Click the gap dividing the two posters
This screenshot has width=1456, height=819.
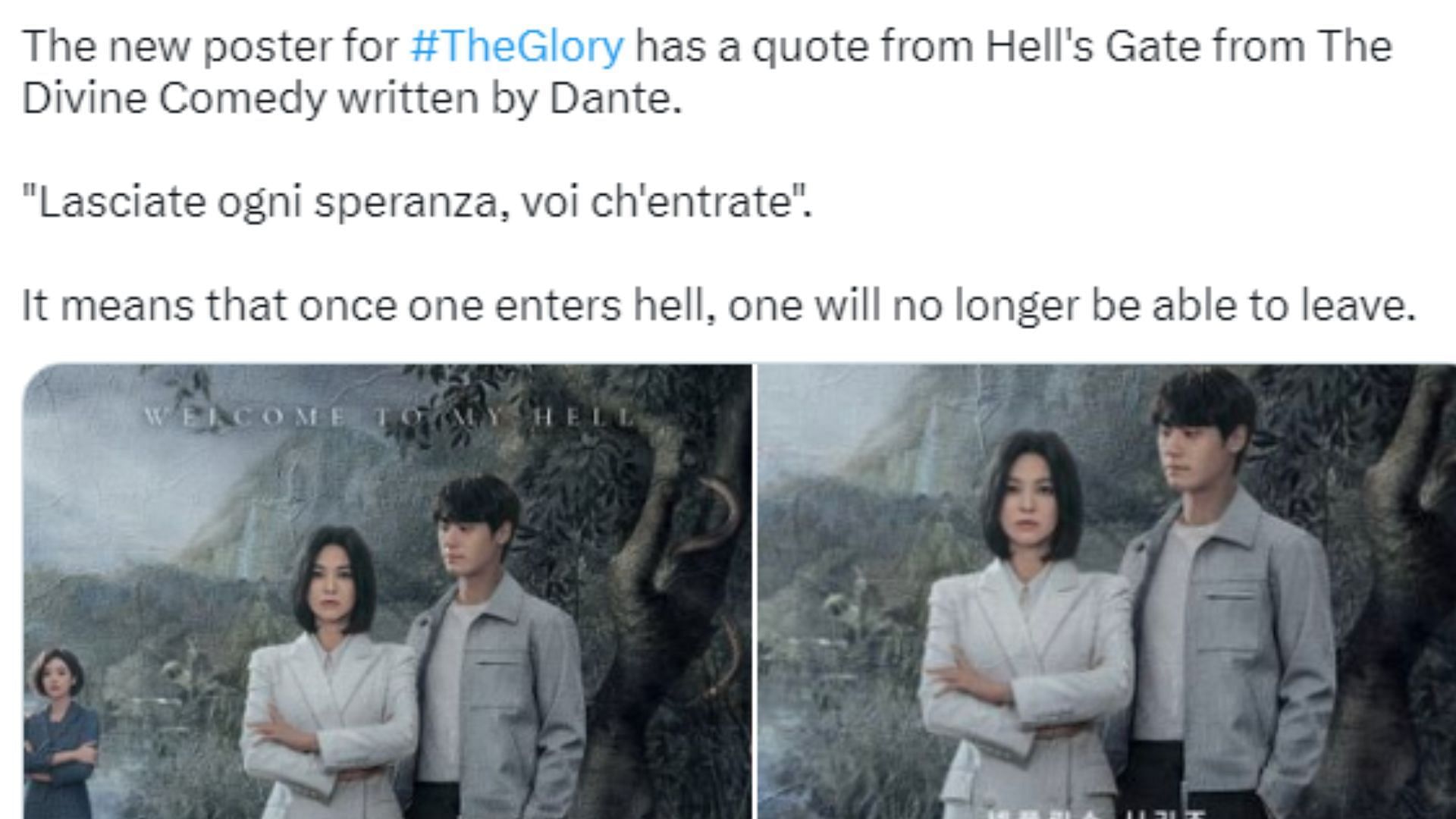pyautogui.click(x=755, y=591)
